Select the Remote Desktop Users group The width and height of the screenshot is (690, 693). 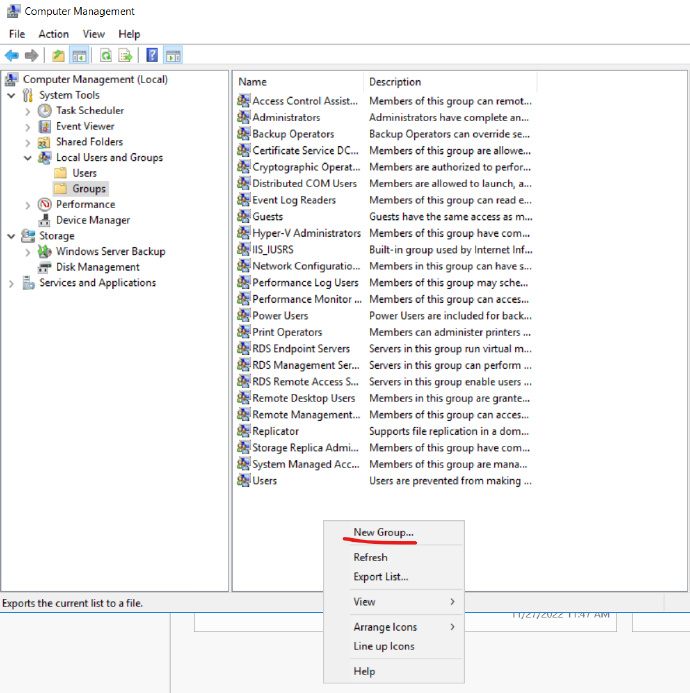(303, 398)
